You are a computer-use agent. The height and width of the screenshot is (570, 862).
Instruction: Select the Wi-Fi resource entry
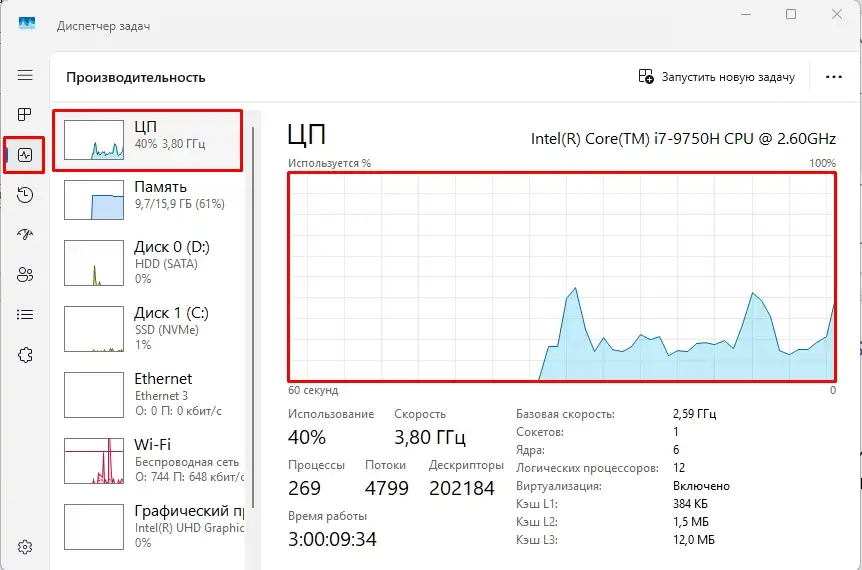coord(148,461)
